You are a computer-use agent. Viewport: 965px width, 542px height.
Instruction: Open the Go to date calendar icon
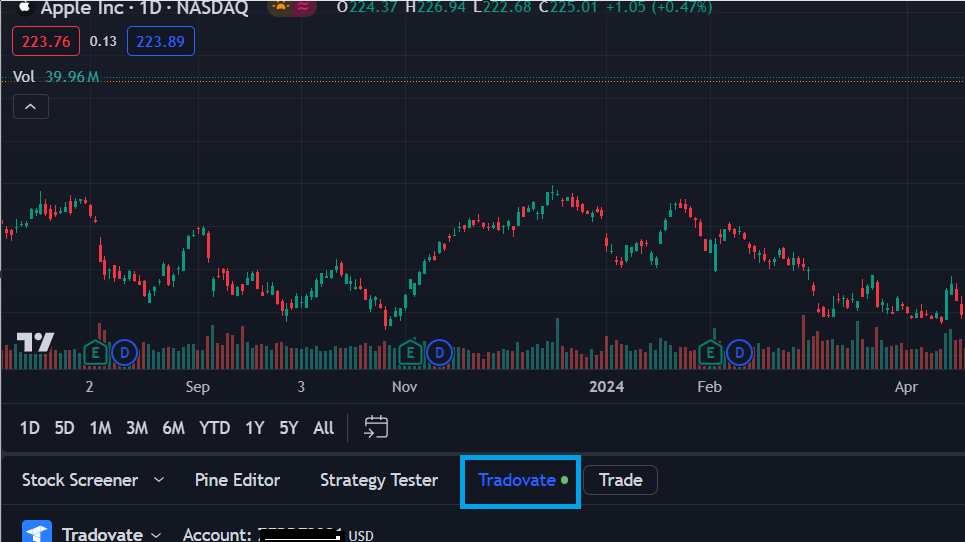tap(376, 427)
